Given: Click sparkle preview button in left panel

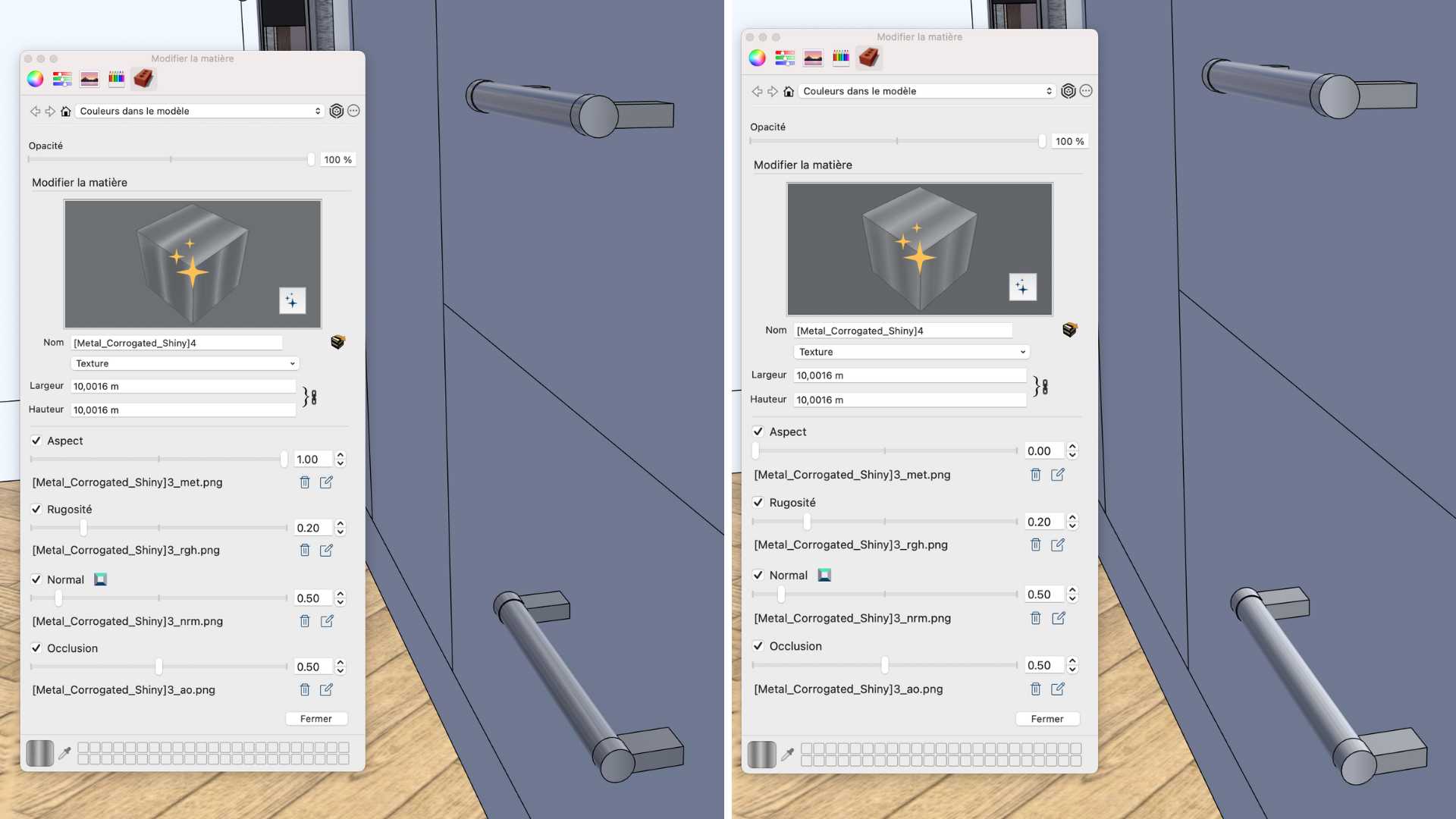Looking at the screenshot, I should (292, 301).
